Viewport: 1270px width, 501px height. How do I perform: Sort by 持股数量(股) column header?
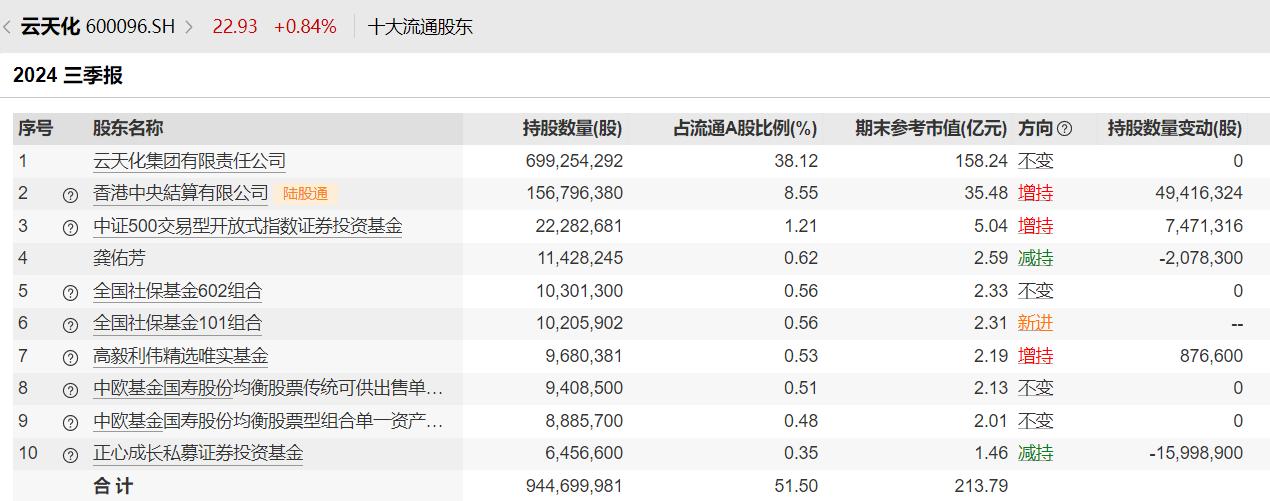point(572,128)
